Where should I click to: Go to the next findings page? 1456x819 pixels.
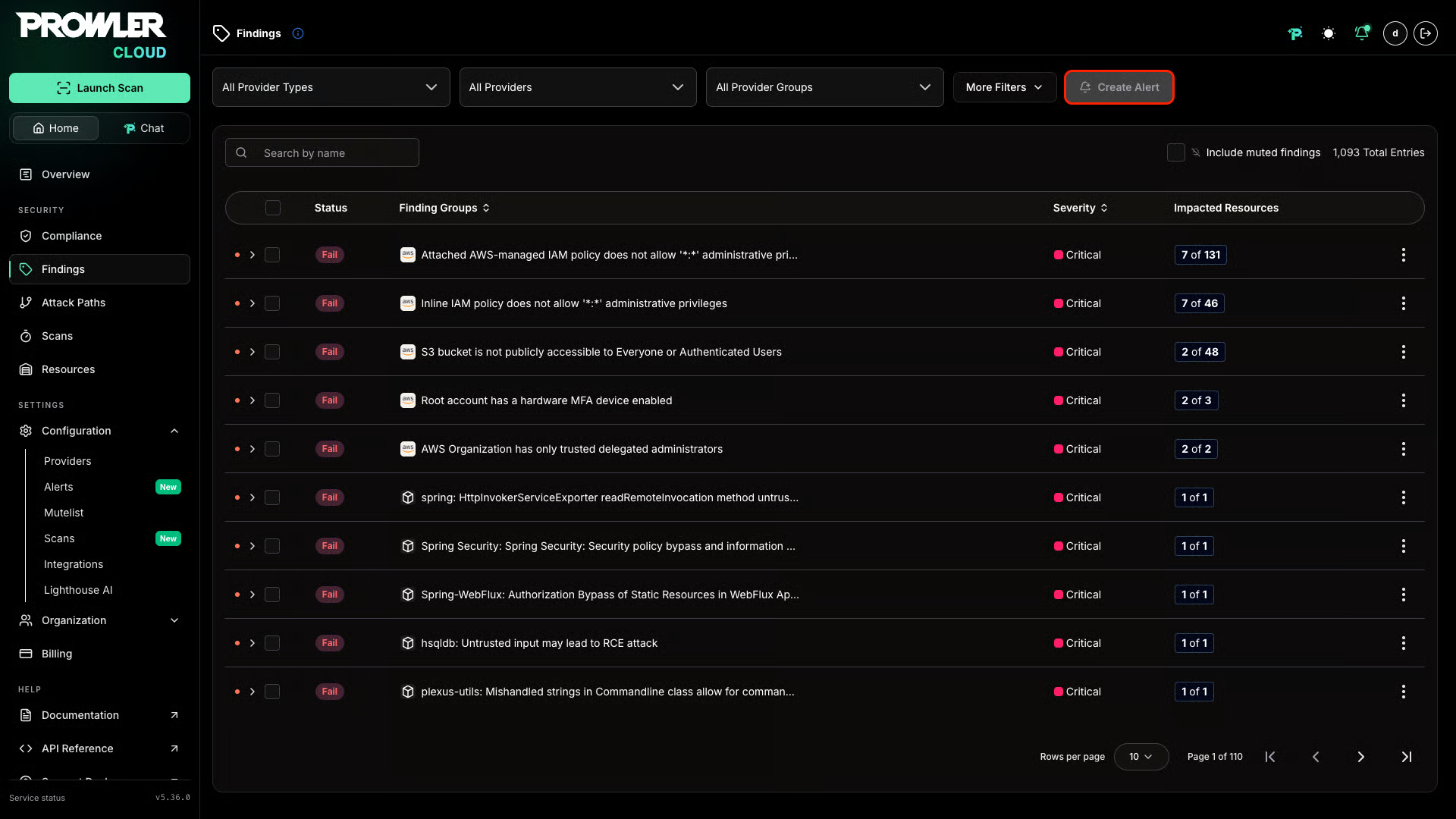click(1361, 757)
